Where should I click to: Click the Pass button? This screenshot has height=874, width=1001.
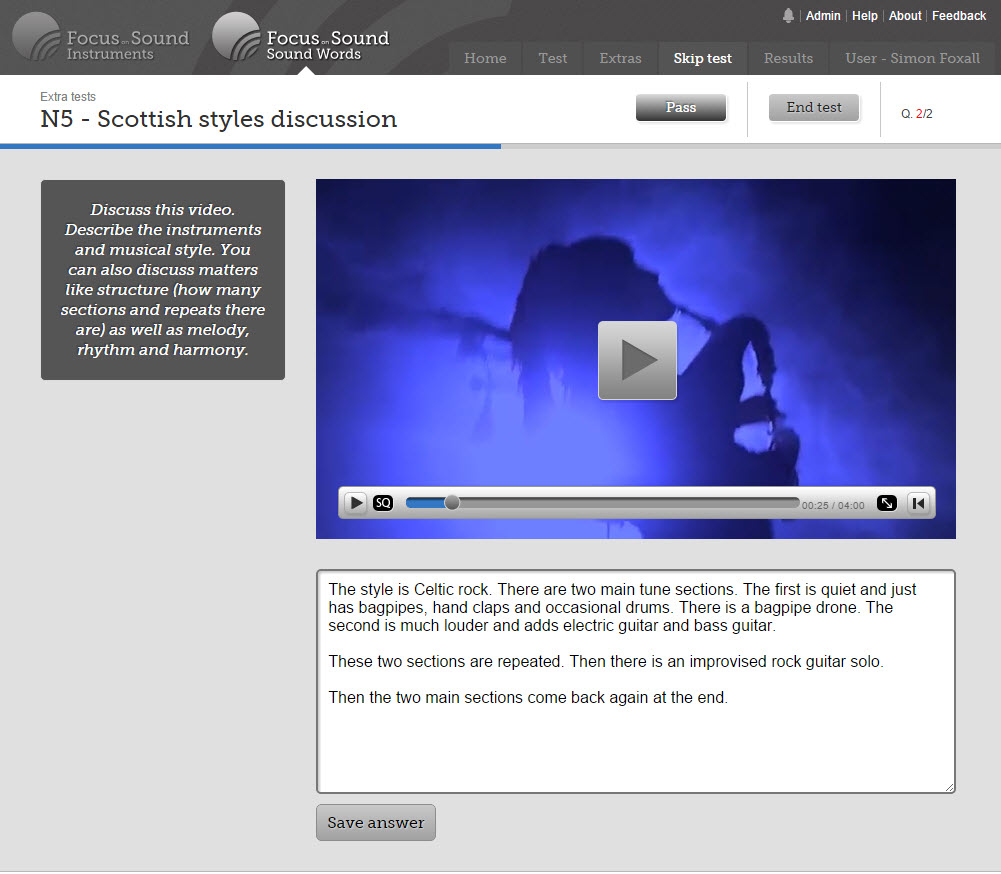[681, 107]
